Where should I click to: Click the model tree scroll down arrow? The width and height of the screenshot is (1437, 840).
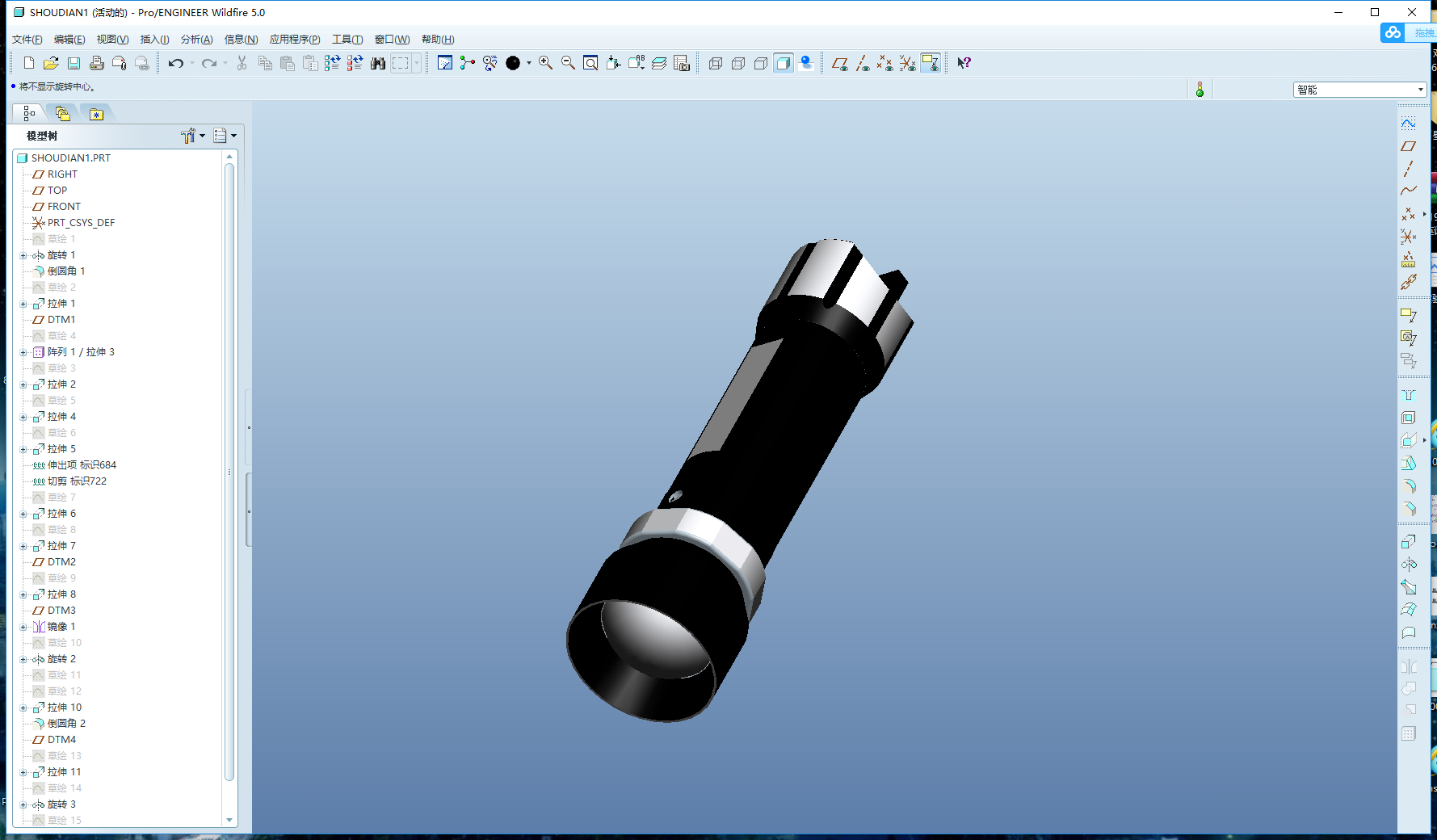coord(229,820)
